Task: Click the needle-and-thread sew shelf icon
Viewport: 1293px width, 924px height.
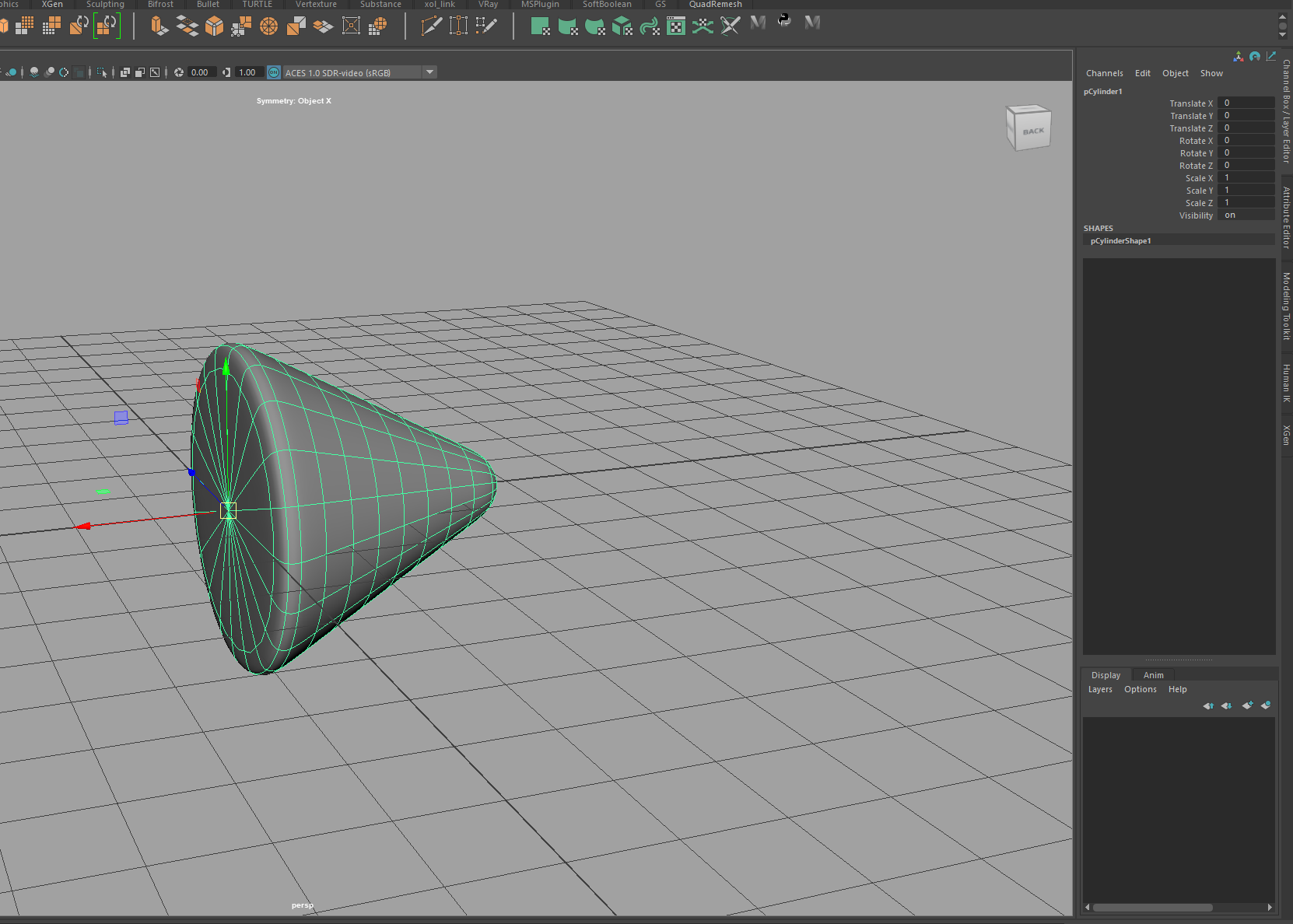Action: click(x=730, y=26)
